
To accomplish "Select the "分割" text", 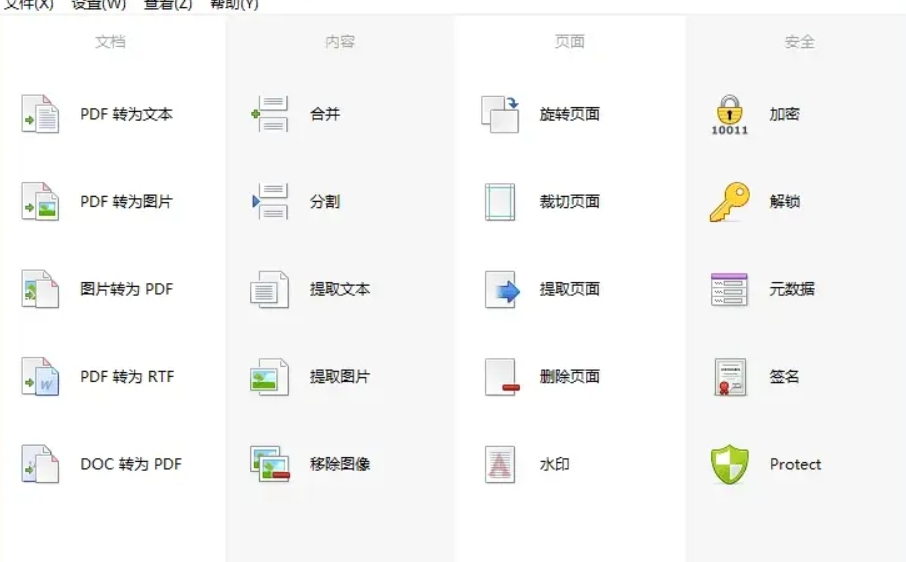I will coord(325,202).
